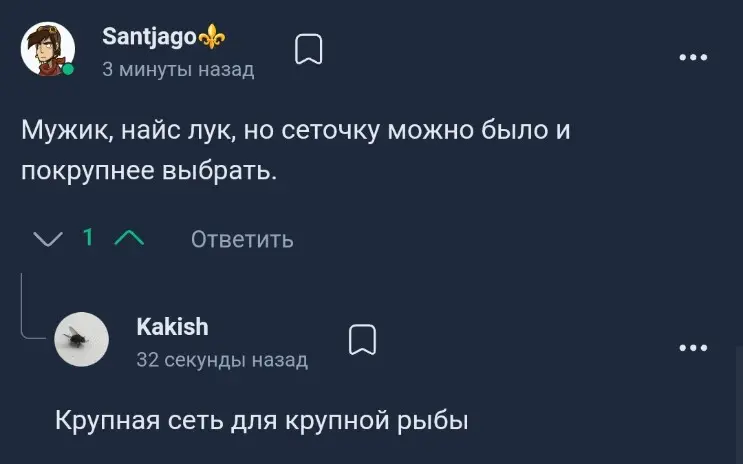Click the vote count on Santjago's comment
Image resolution: width=743 pixels, height=464 pixels.
tap(88, 238)
